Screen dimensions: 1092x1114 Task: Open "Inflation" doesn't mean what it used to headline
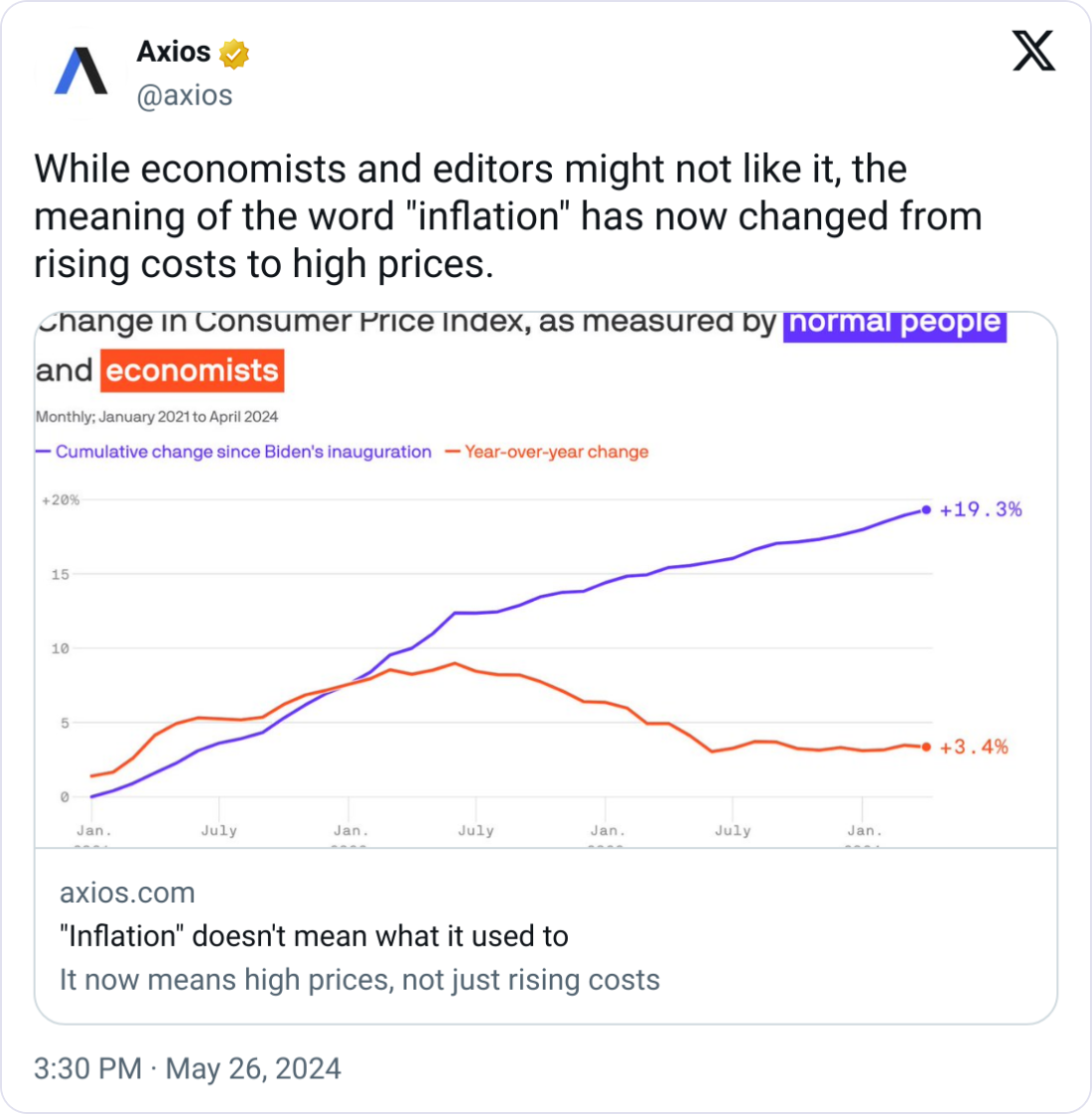pos(314,936)
